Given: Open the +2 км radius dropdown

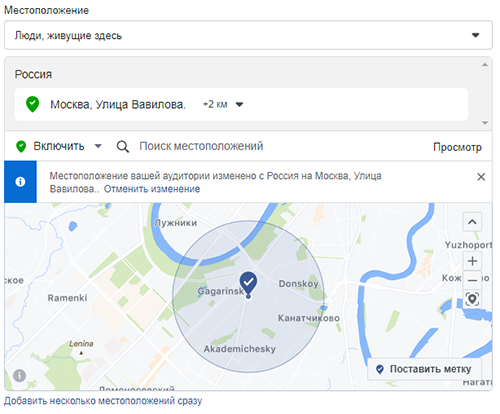Looking at the screenshot, I should [223, 105].
